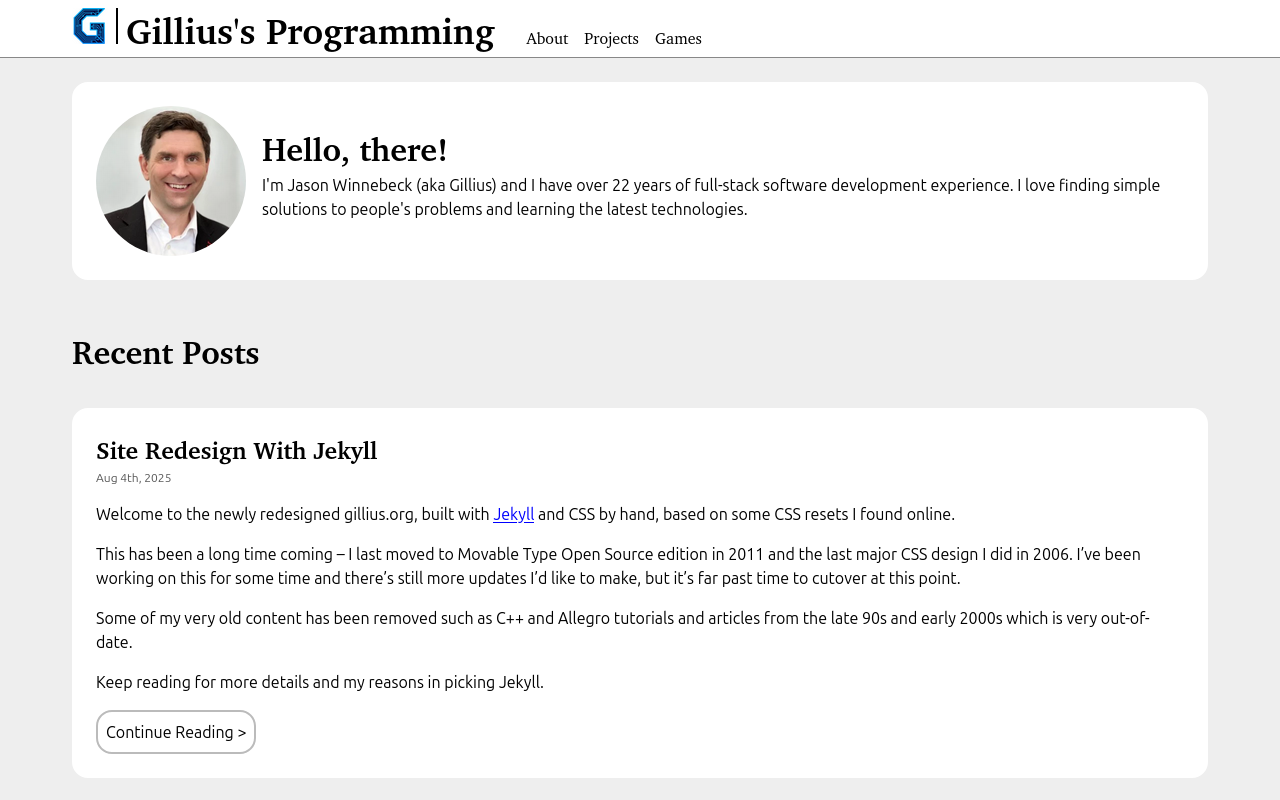The image size is (1280, 800).
Task: Click the Jason Winnebeck intro paragraph
Action: pos(710,197)
